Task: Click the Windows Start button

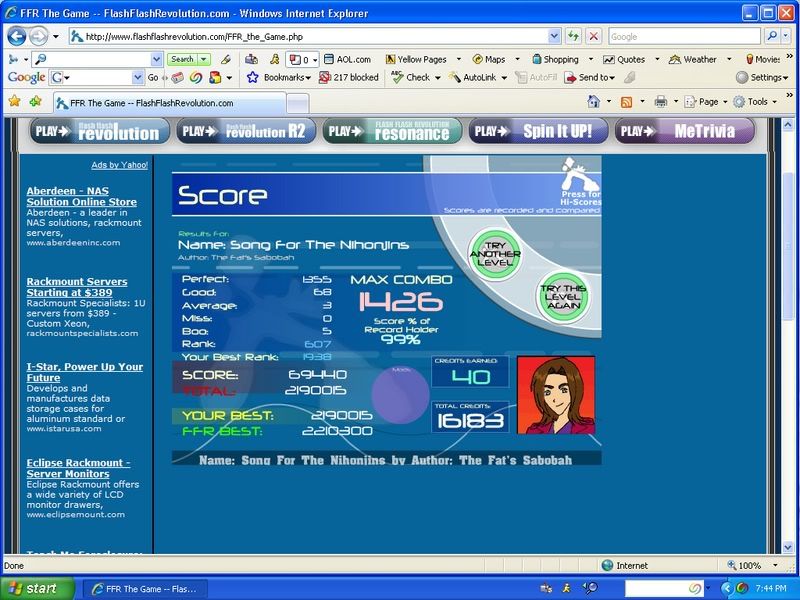Action: tap(36, 588)
